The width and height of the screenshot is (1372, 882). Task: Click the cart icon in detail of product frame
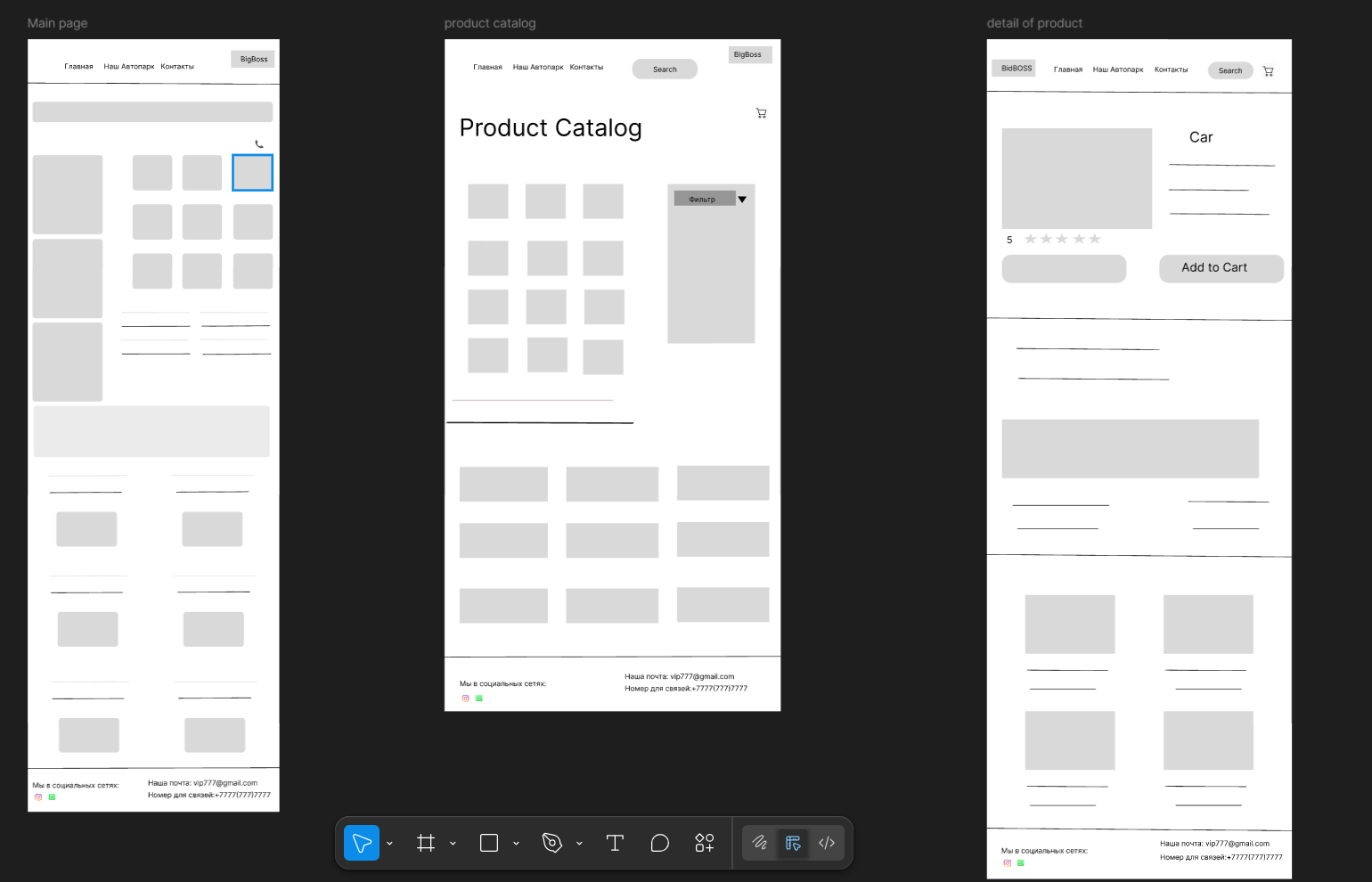(x=1268, y=71)
